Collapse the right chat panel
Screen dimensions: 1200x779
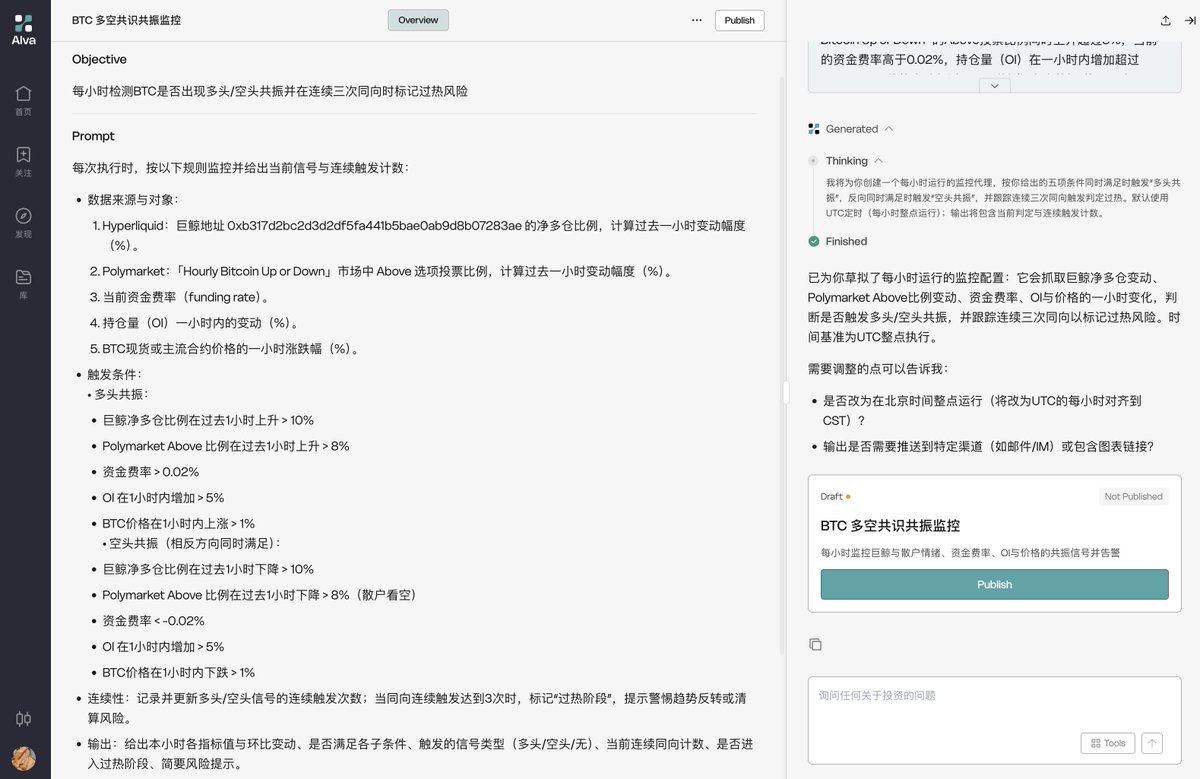pyautogui.click(x=1189, y=20)
